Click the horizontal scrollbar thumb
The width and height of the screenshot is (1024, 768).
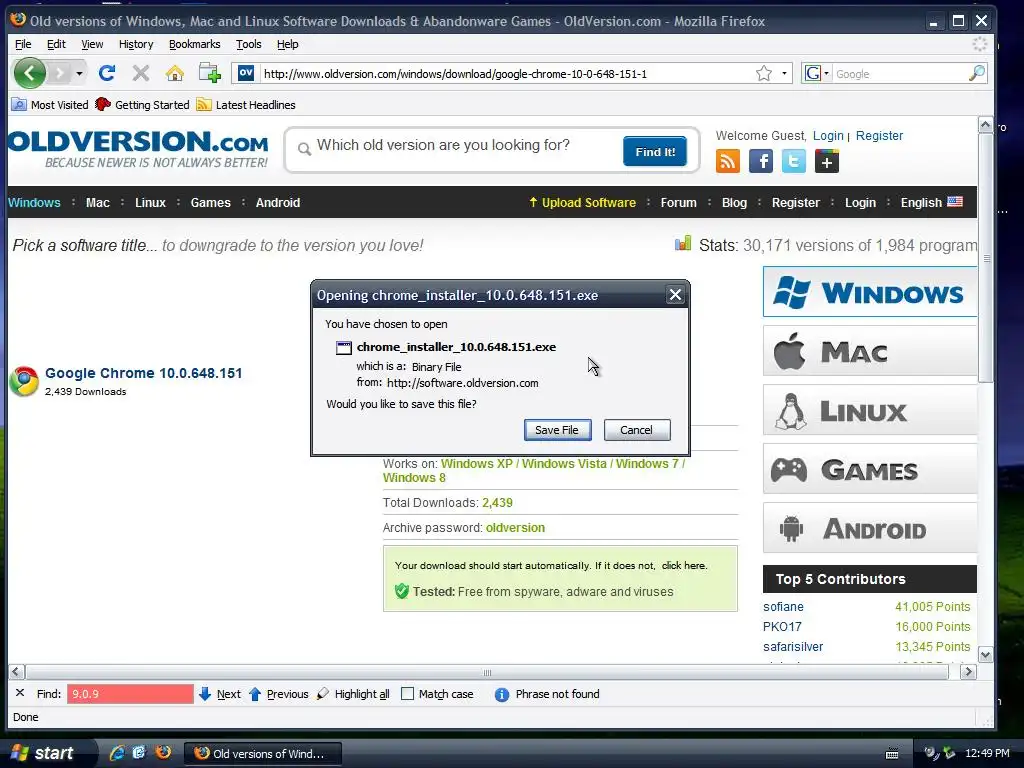(x=487, y=672)
